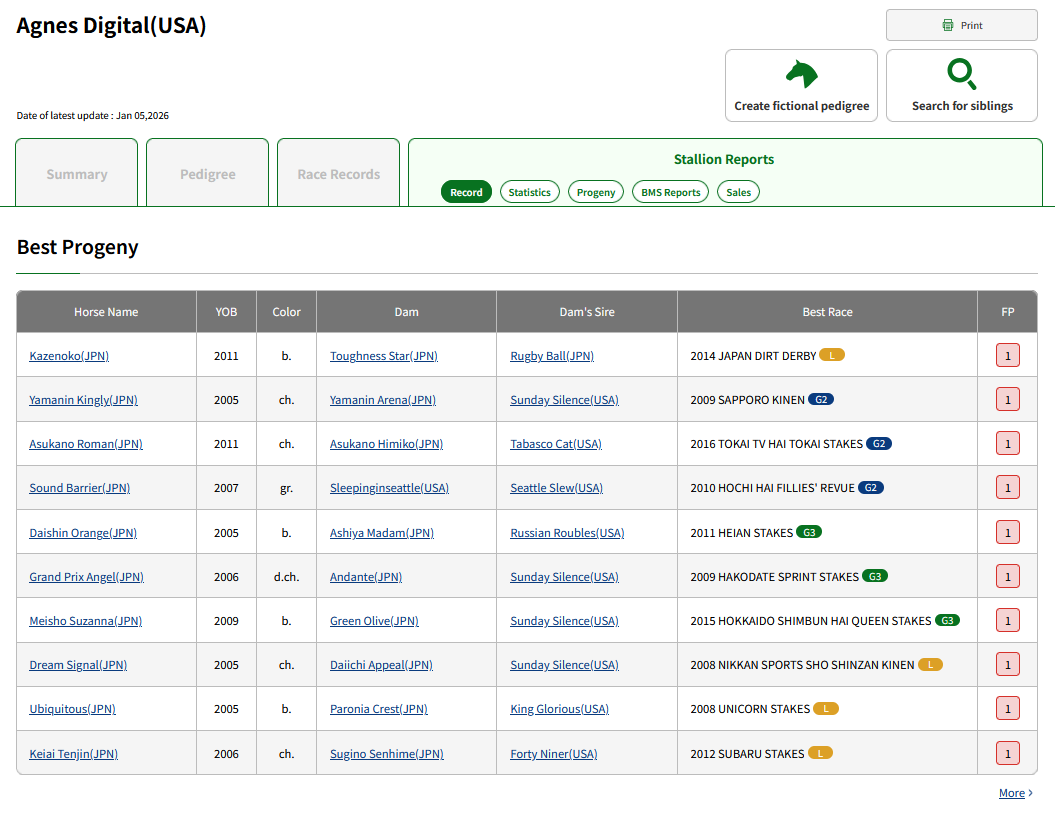
Task: Select the BMS Reports pill
Action: pyautogui.click(x=670, y=192)
